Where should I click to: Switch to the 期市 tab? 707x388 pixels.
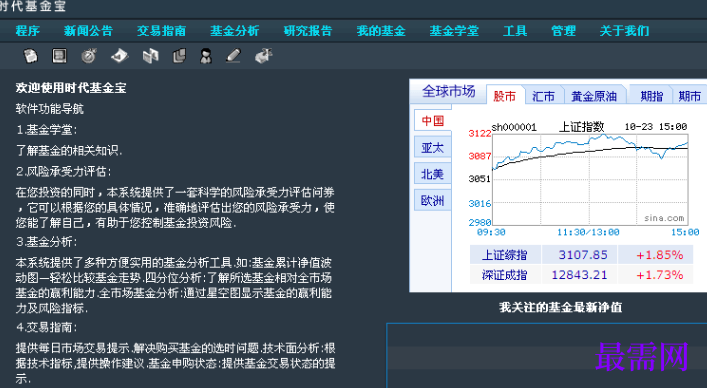click(690, 96)
